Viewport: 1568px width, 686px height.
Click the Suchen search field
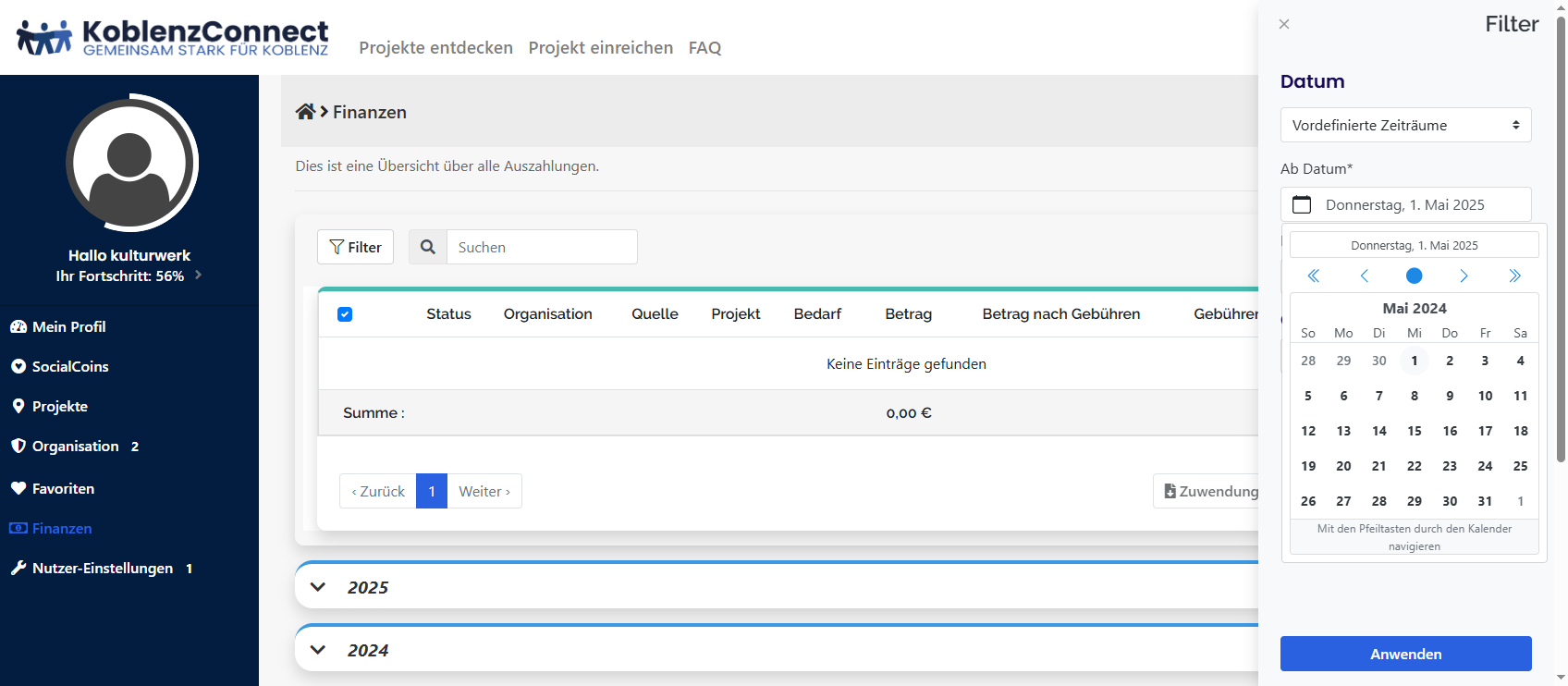542,247
